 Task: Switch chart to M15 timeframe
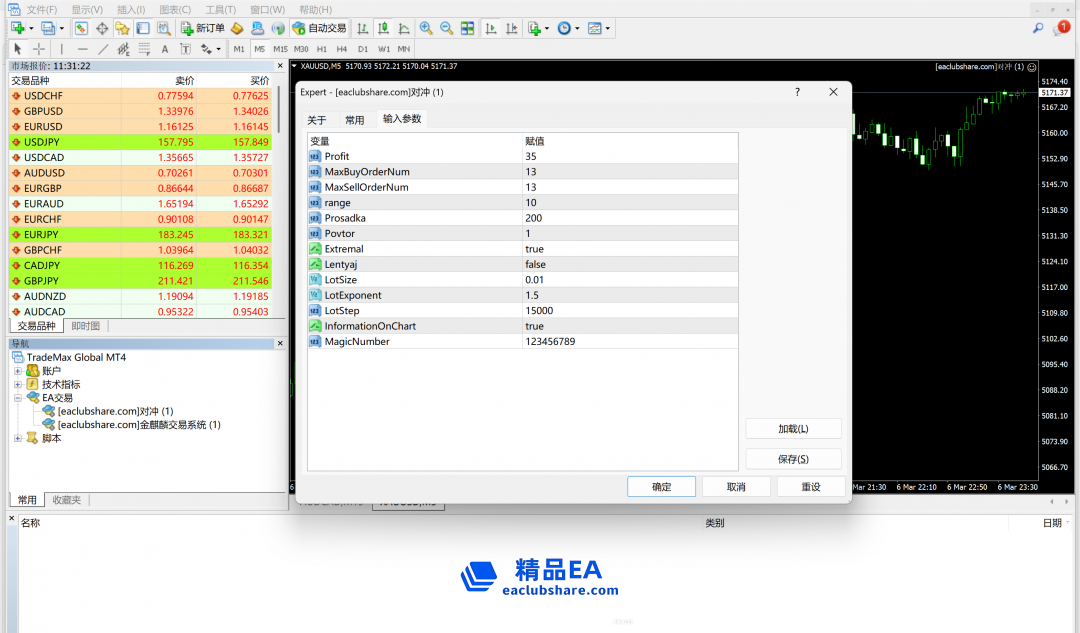click(x=280, y=48)
